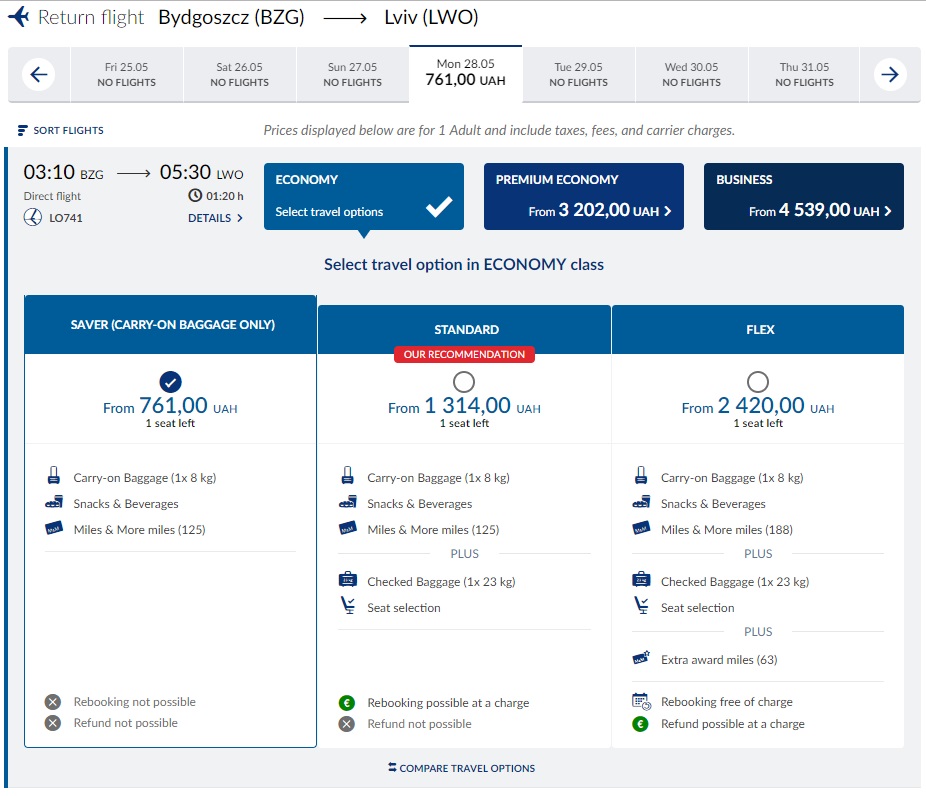Screen dimensions: 926x796
Task: Select the Flex fare radio button
Action: 758,381
